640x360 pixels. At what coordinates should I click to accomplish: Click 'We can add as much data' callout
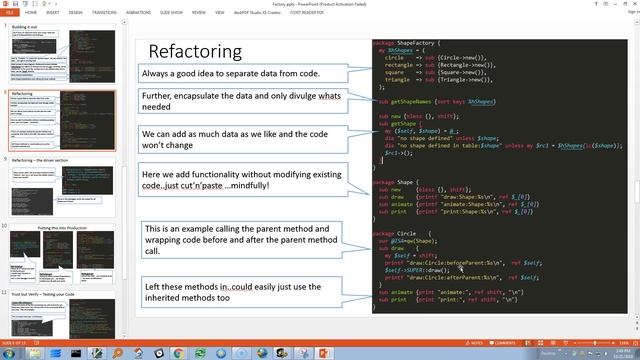243,139
